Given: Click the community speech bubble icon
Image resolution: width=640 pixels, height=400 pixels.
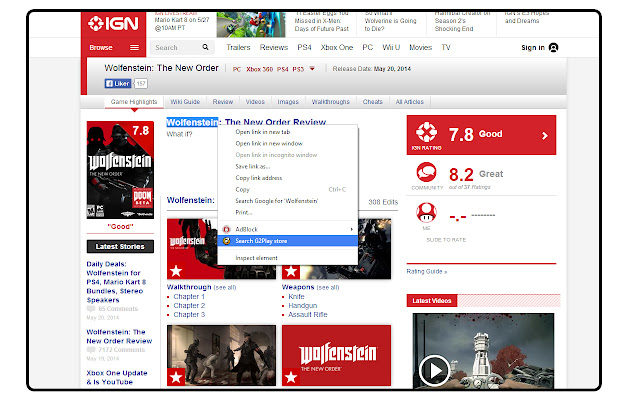Looking at the screenshot, I should [x=426, y=172].
